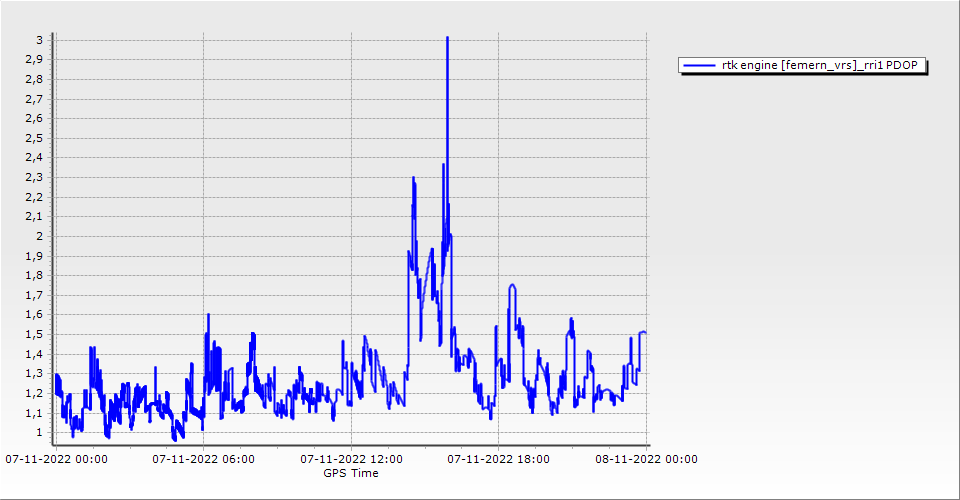960x500 pixels.
Task: Click the y-axis 2,9 tick label
Action: pyautogui.click(x=35, y=60)
